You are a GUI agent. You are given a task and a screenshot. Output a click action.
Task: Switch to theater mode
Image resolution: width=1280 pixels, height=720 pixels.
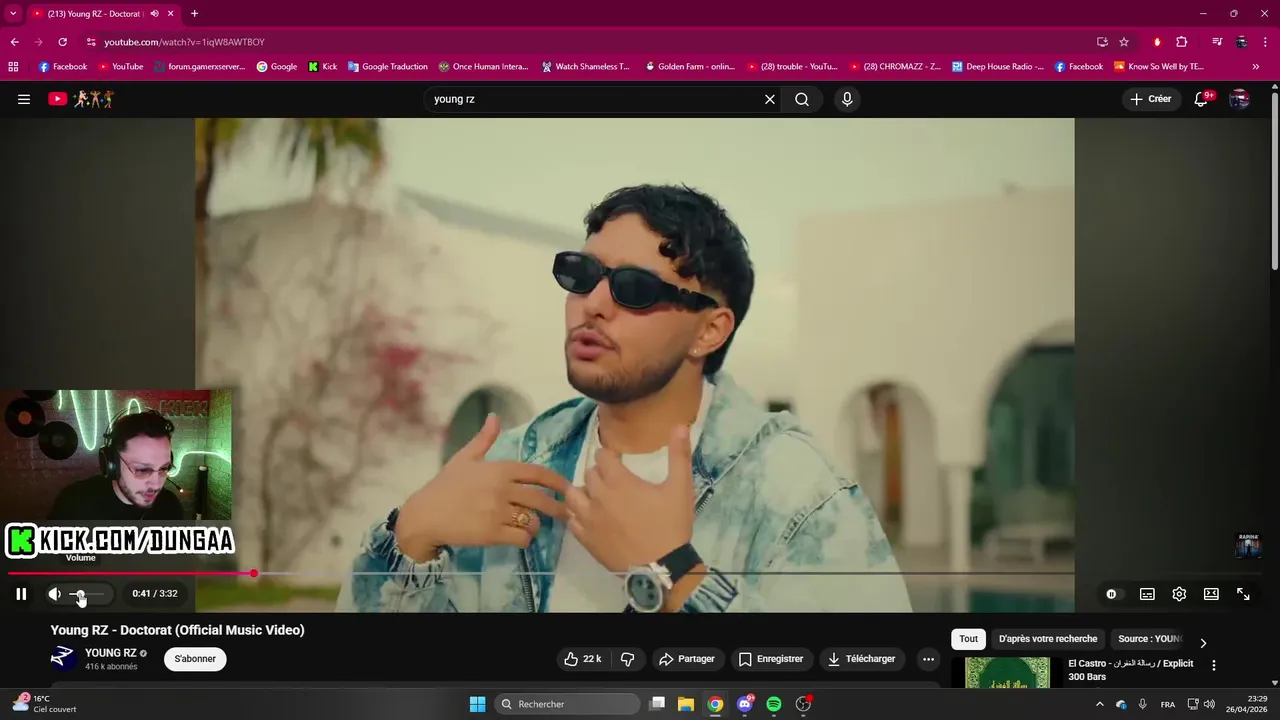point(1211,594)
